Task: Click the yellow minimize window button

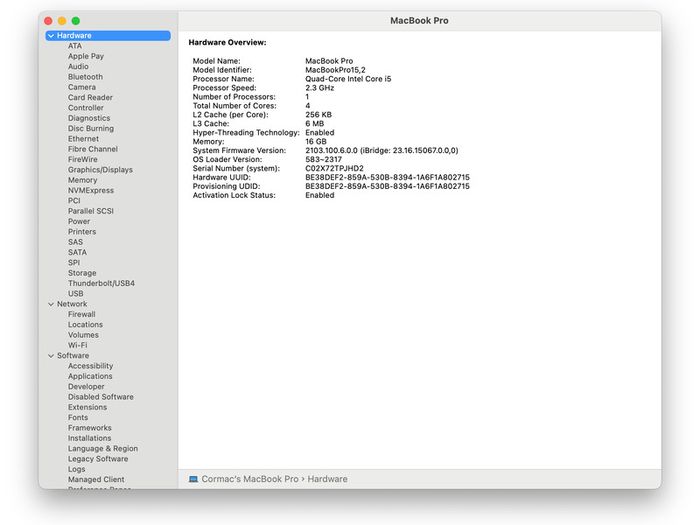Action: click(62, 21)
